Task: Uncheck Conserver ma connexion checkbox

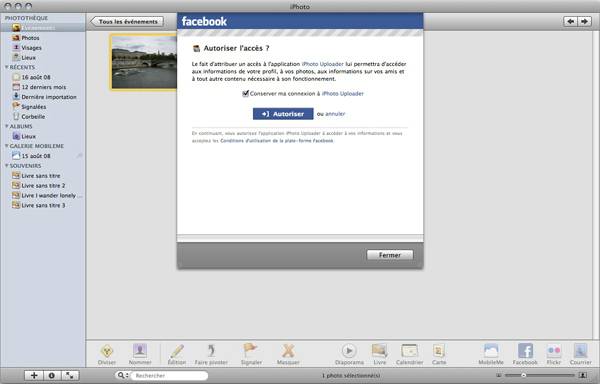Action: (x=246, y=94)
